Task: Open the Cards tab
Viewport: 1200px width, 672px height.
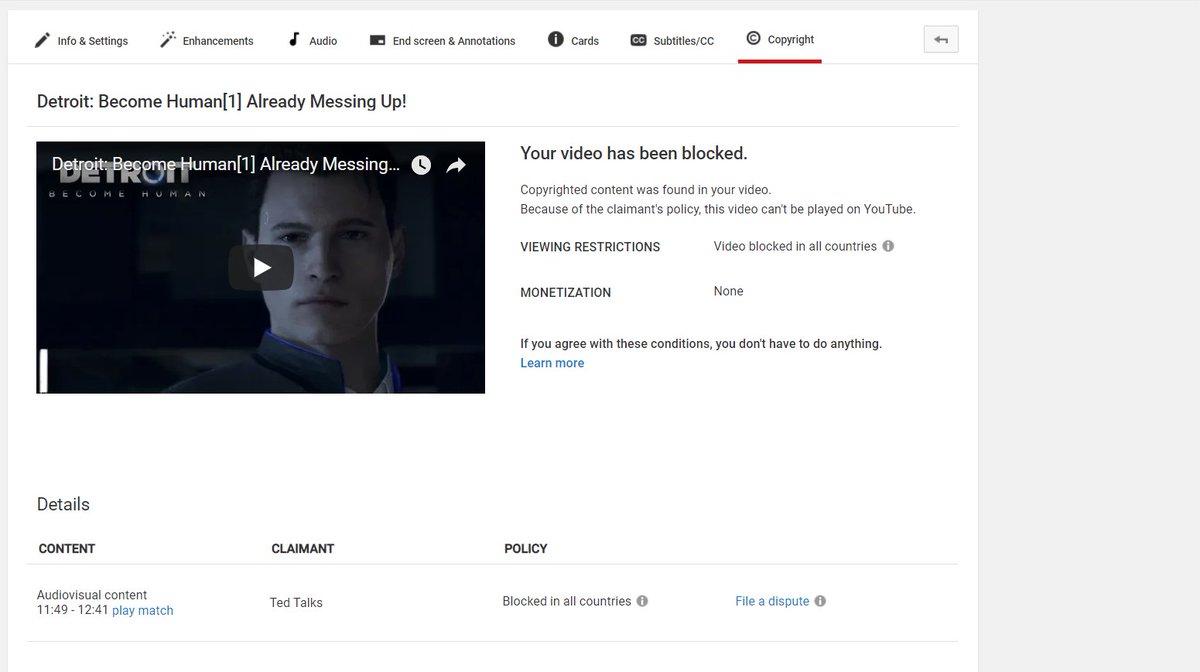Action: 573,41
